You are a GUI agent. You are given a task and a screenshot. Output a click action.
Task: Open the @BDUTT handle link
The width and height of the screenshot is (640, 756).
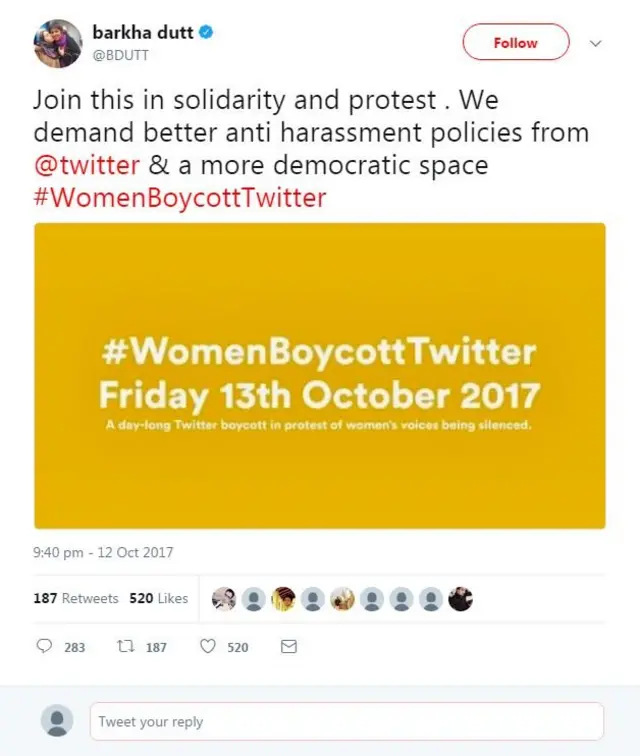pos(121,56)
